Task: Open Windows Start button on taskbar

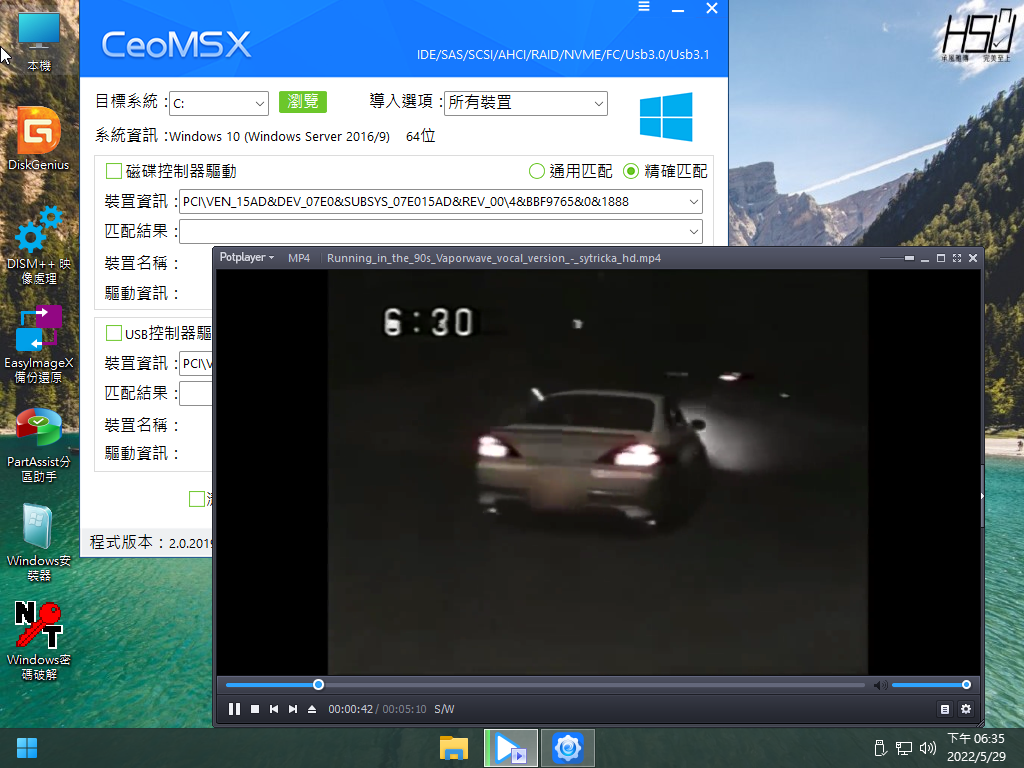Action: (x=27, y=748)
